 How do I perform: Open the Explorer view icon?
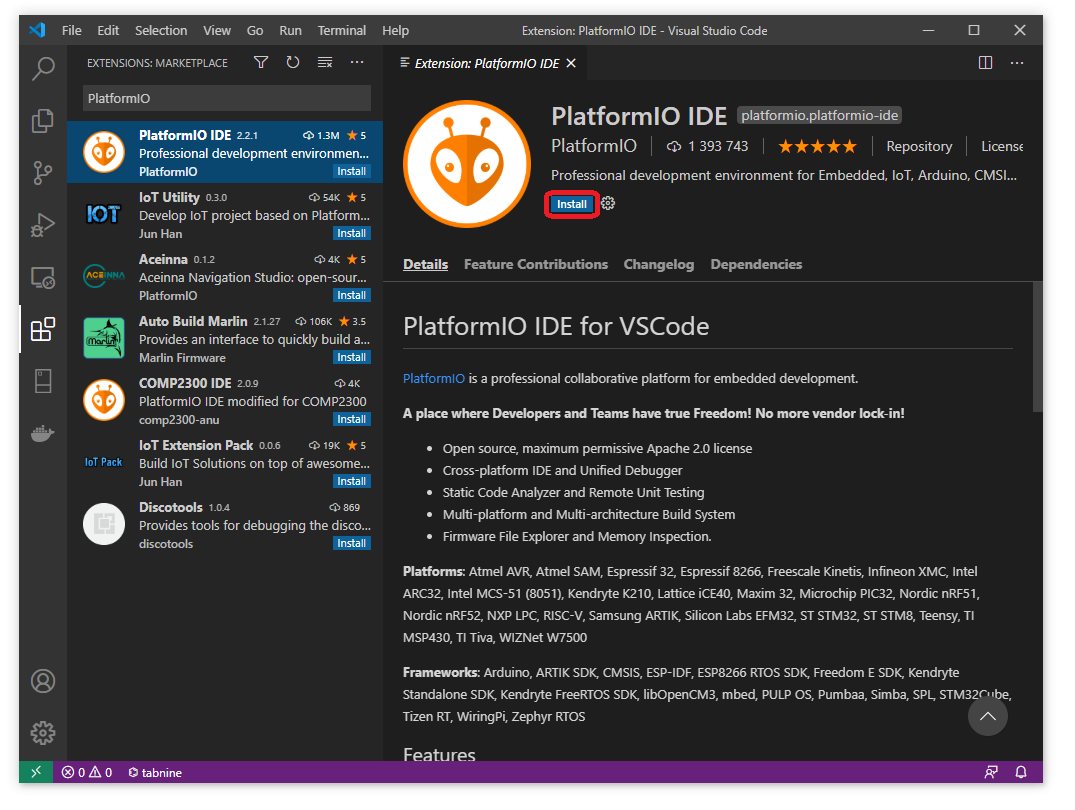point(43,121)
